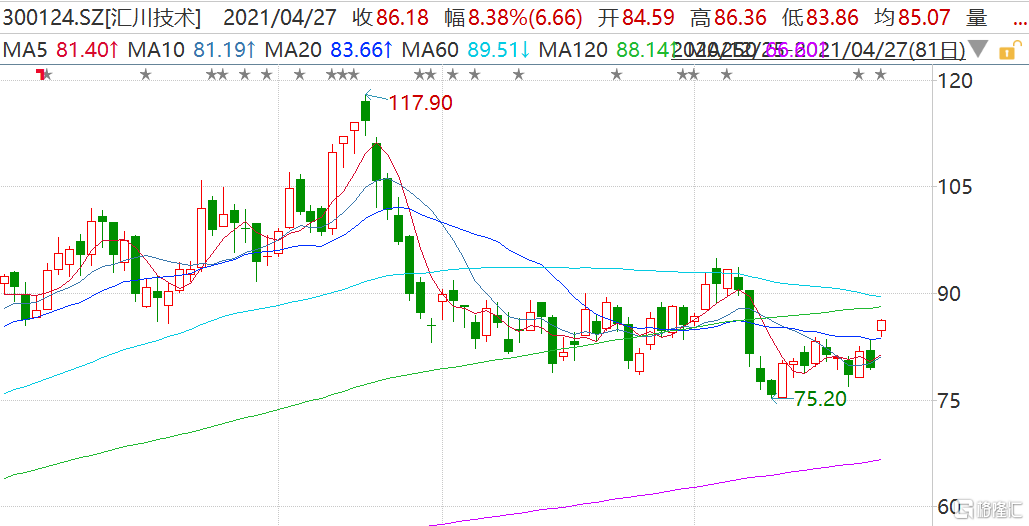The height and width of the screenshot is (526, 1029).
Task: Click the high price 高86.36
Action: click(728, 18)
